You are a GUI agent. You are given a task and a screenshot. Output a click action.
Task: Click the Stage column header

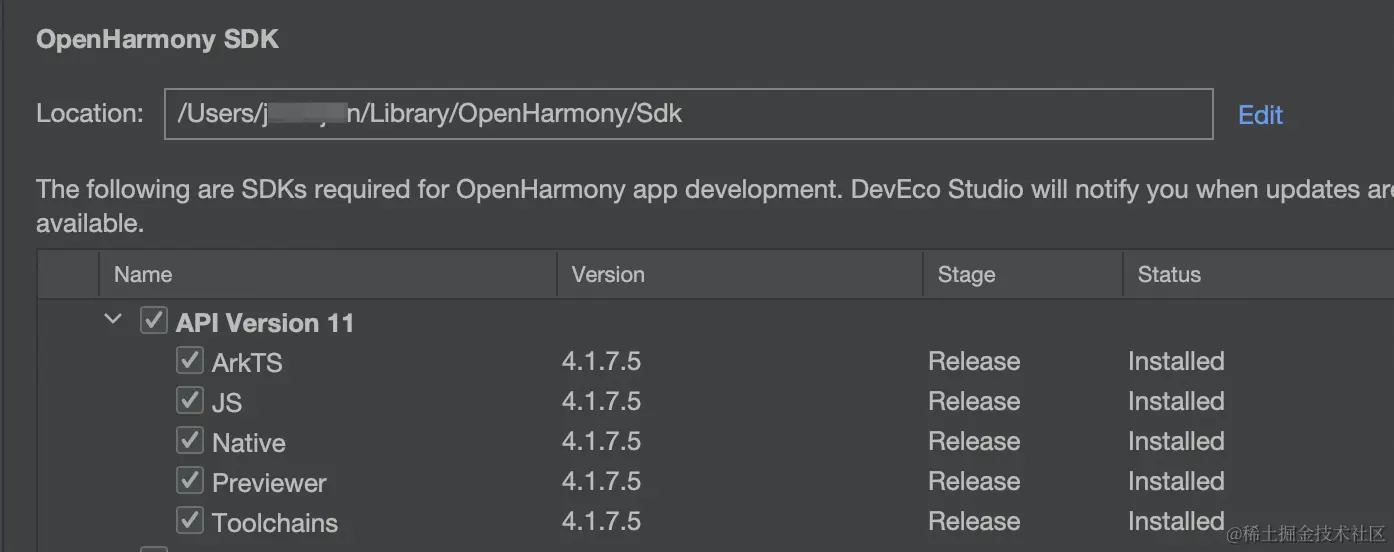pos(966,274)
